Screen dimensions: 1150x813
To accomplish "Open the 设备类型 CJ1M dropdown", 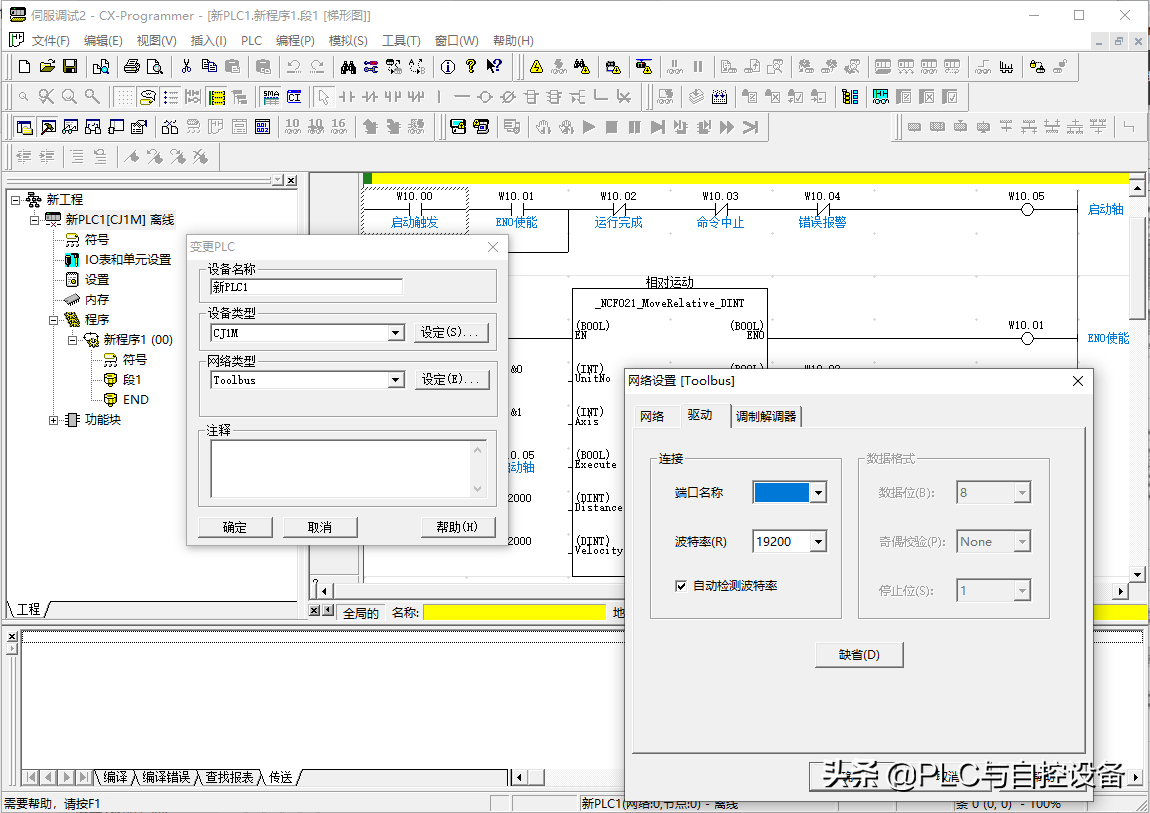I will point(395,333).
